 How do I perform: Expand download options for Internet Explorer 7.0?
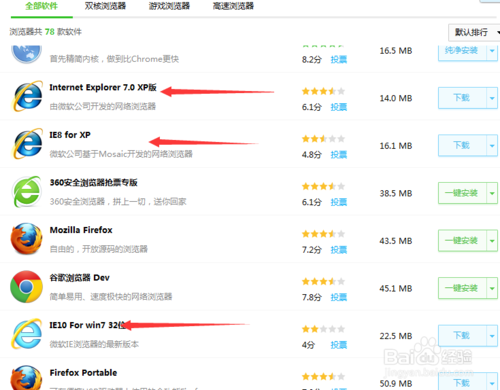(x=492, y=98)
